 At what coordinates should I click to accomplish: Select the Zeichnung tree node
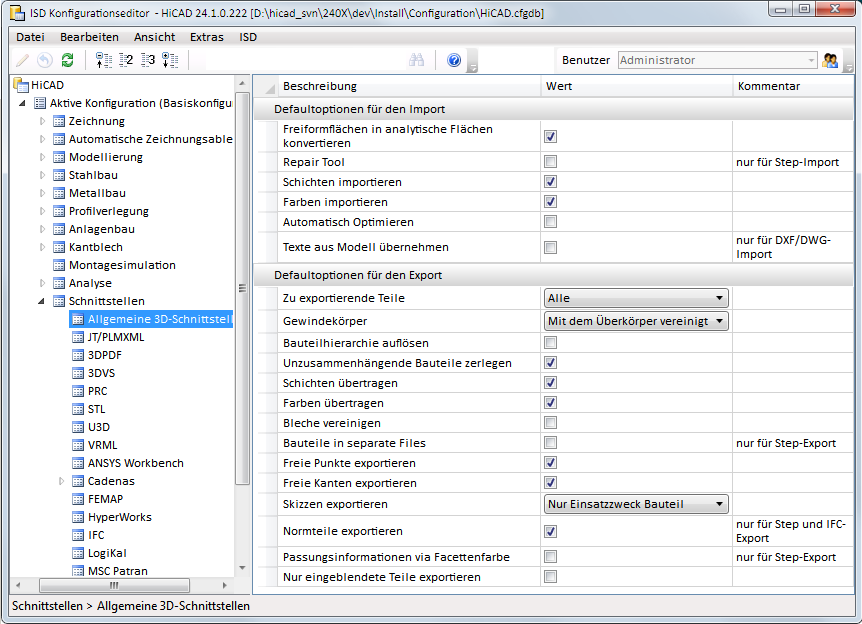click(96, 121)
